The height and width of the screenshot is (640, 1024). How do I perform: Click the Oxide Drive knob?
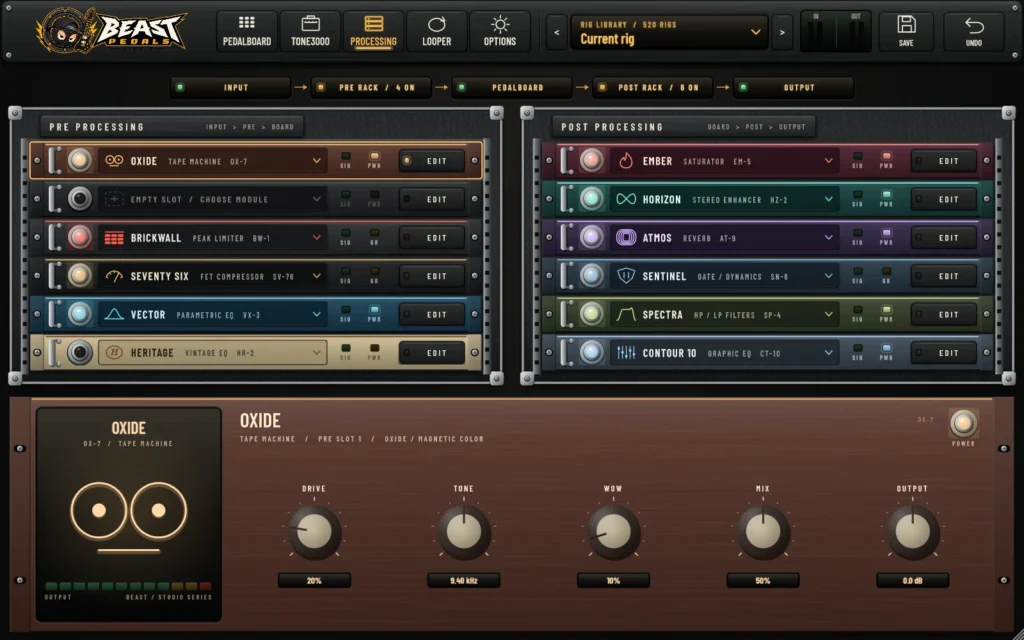click(314, 532)
